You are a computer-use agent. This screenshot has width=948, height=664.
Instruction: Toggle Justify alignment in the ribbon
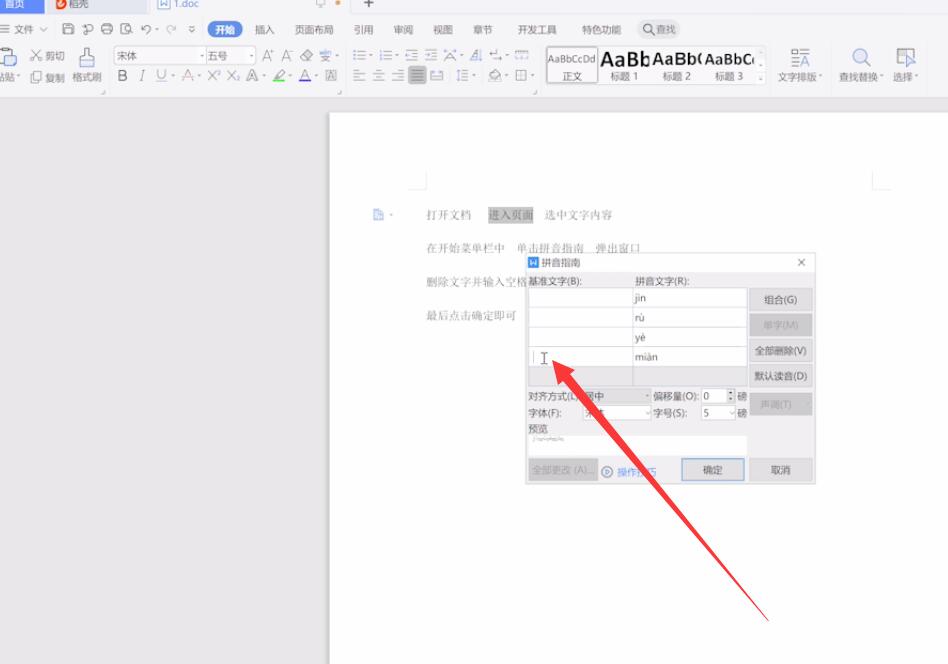(x=417, y=76)
